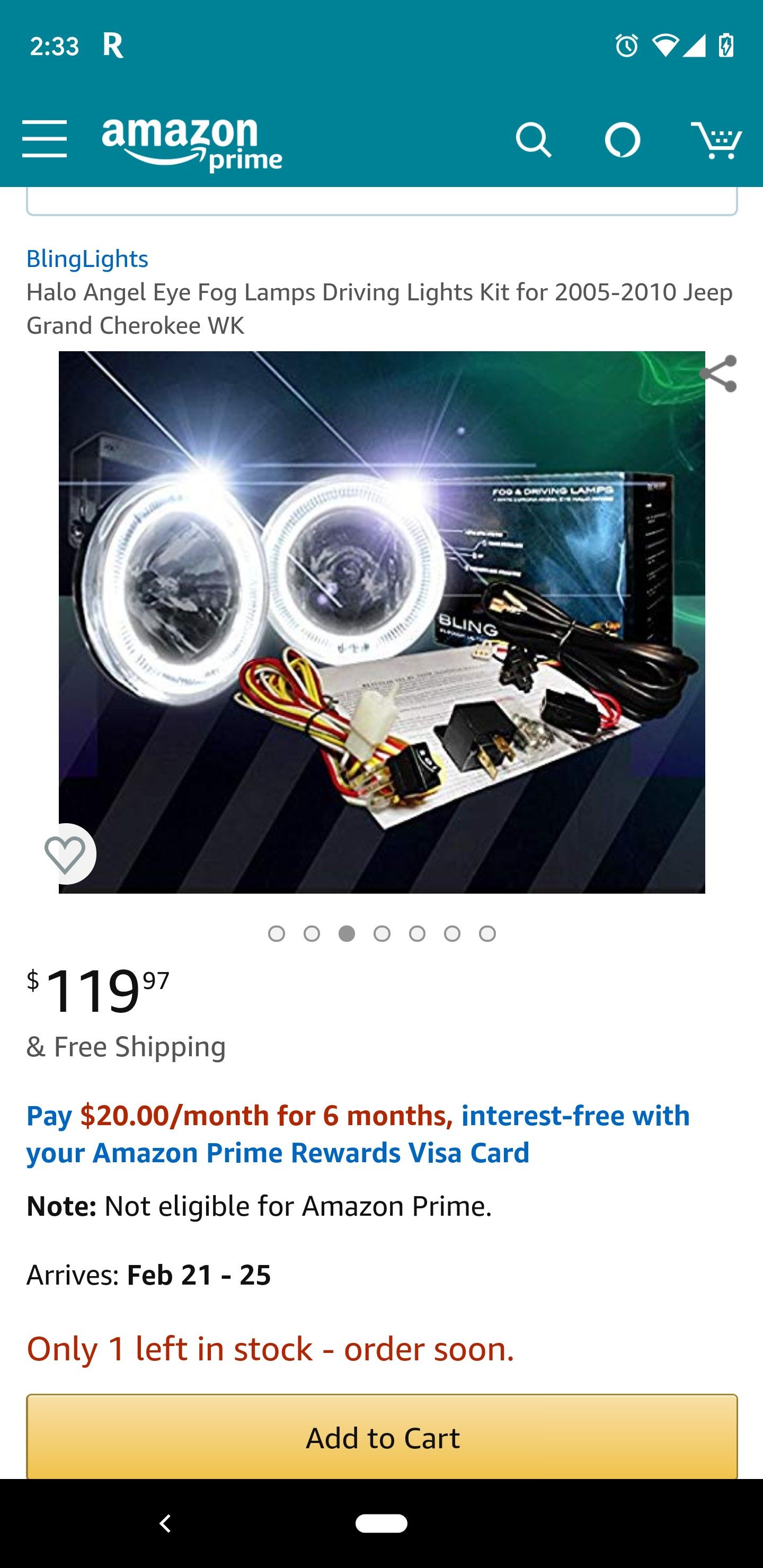The width and height of the screenshot is (763, 1568).
Task: Tap the search magnifier icon
Action: pos(534,140)
